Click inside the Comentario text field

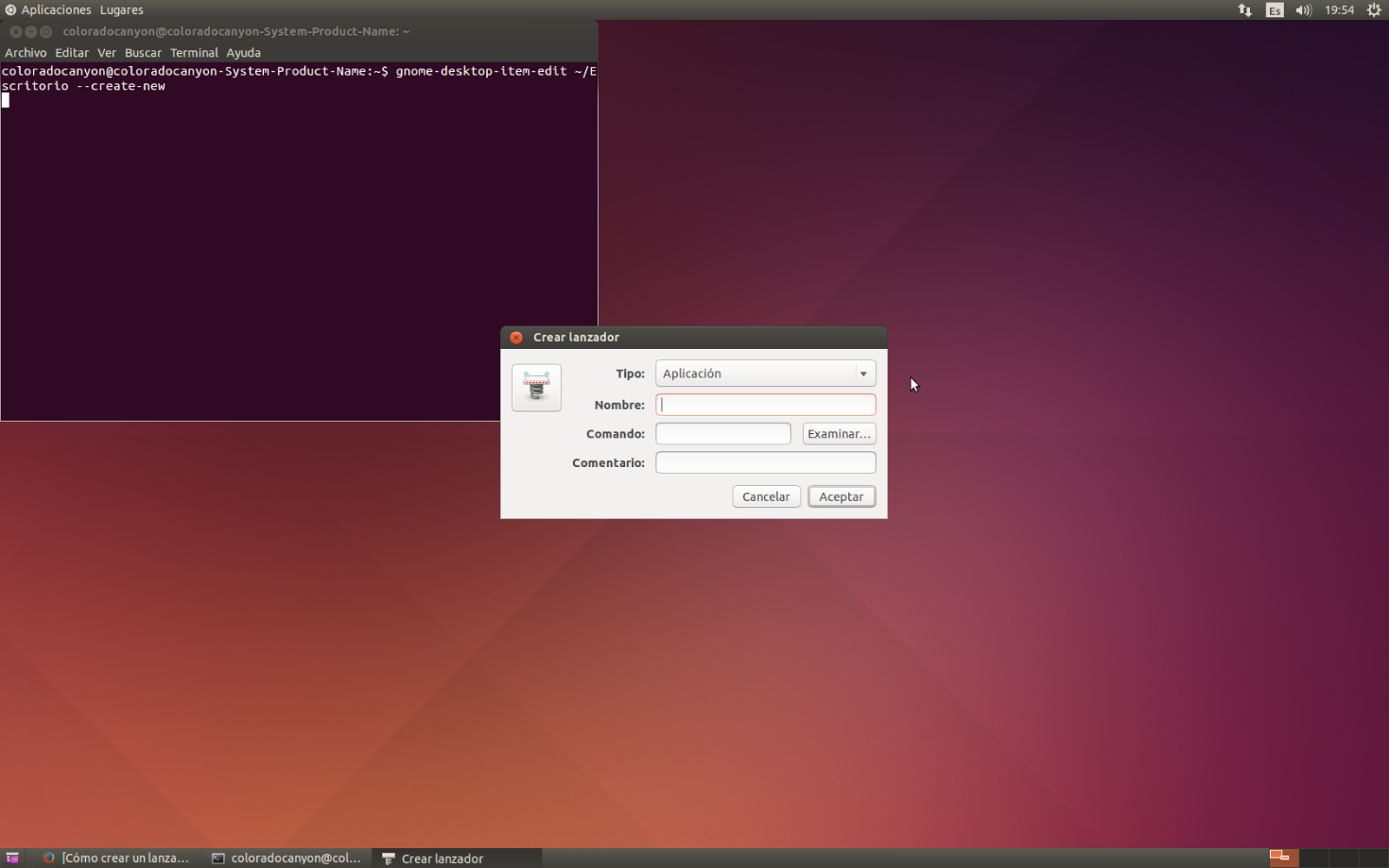pyautogui.click(x=765, y=463)
